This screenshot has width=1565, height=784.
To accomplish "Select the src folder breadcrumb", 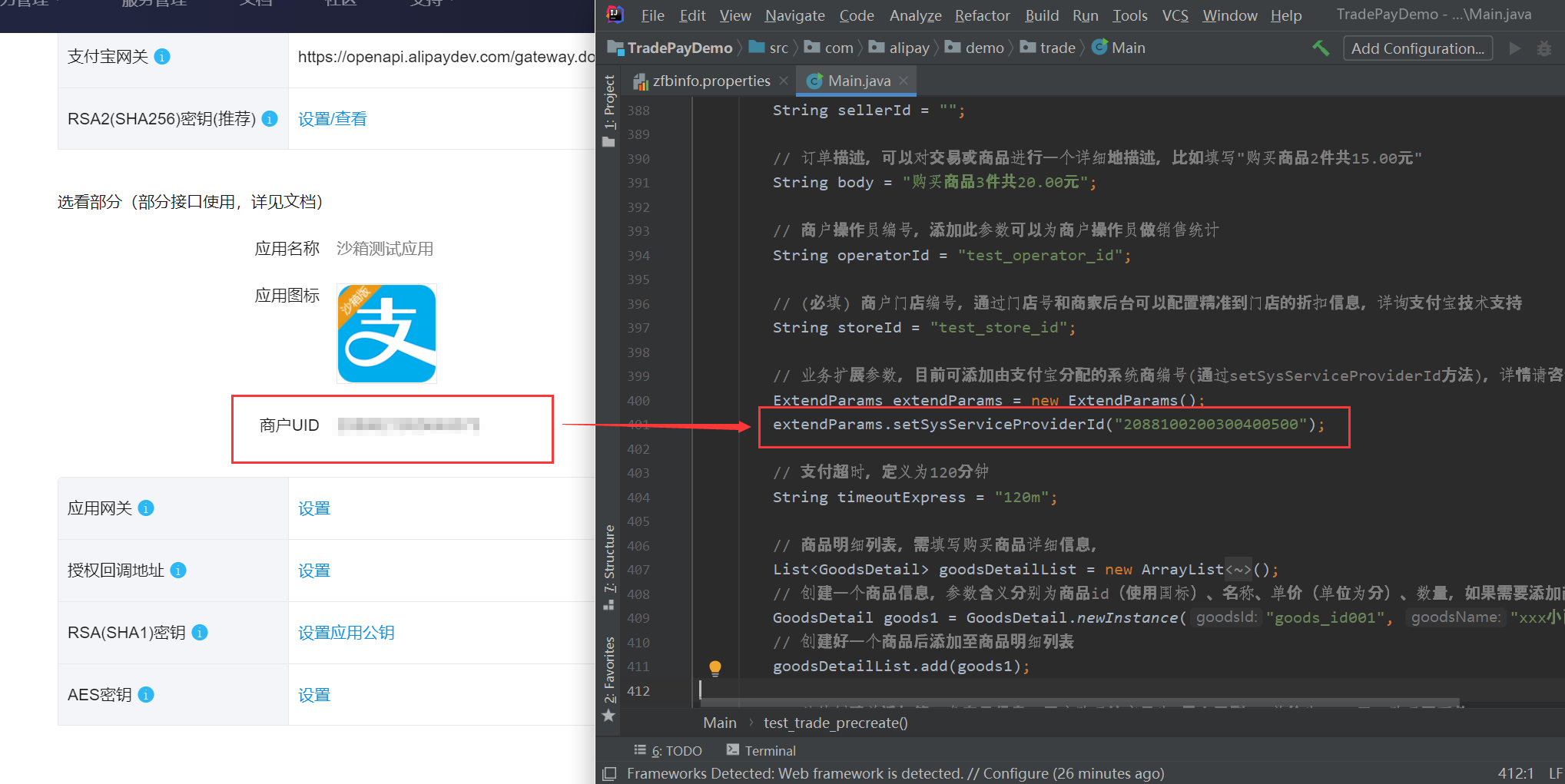I will point(769,48).
